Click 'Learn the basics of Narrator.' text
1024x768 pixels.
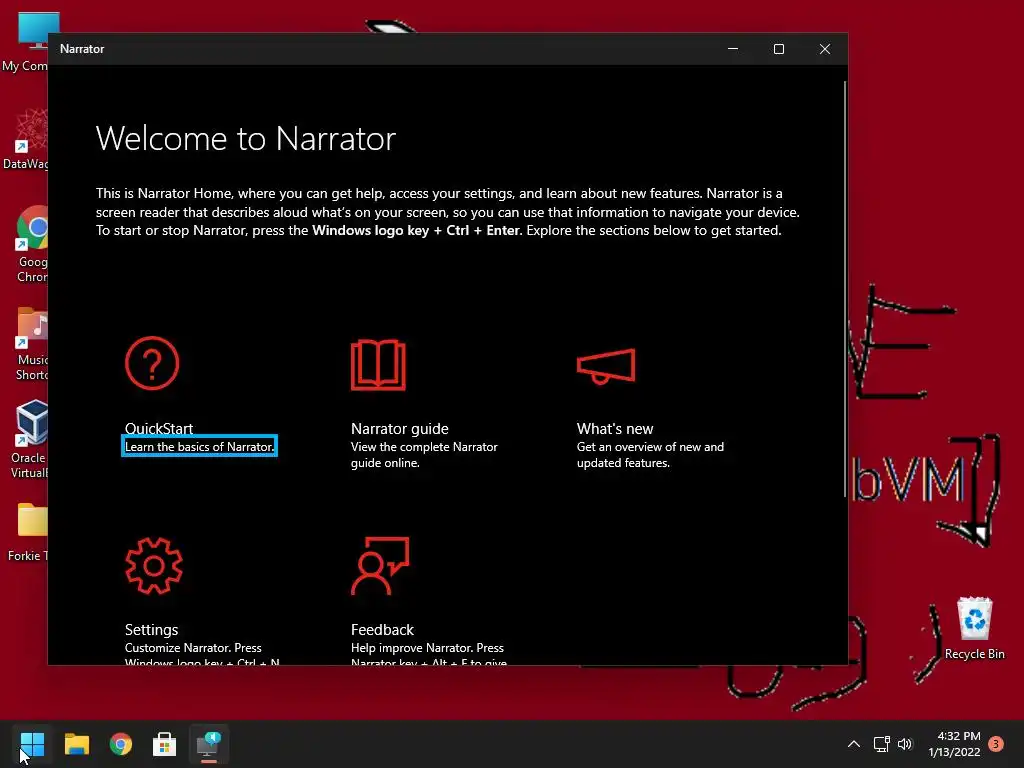[x=199, y=447]
